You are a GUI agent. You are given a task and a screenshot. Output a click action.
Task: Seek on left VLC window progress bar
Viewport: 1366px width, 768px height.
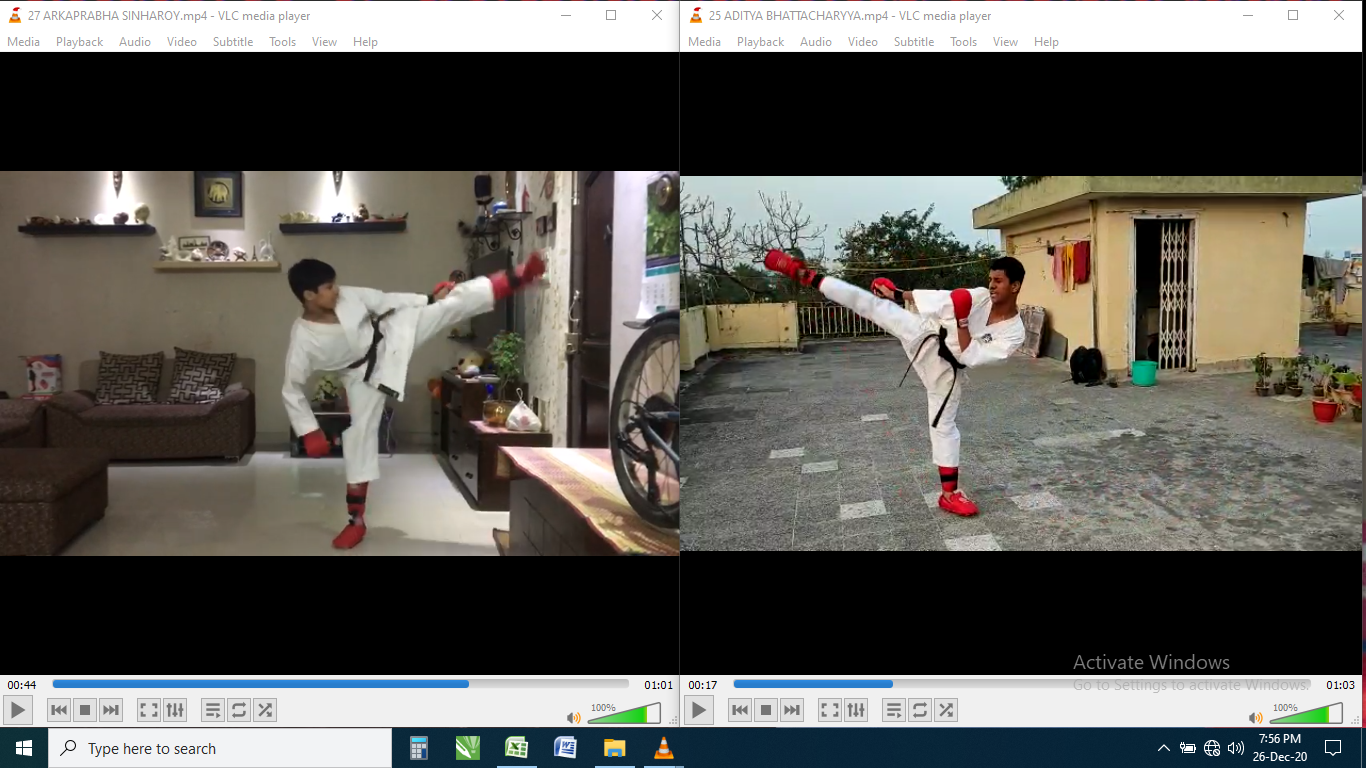[x=341, y=684]
